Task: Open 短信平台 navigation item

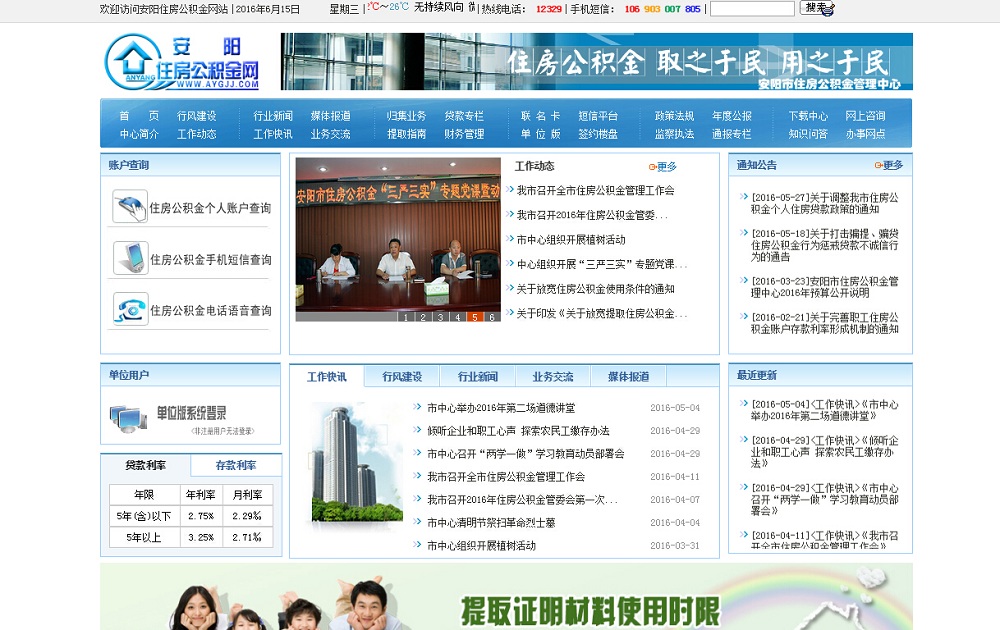Action: pyautogui.click(x=598, y=116)
